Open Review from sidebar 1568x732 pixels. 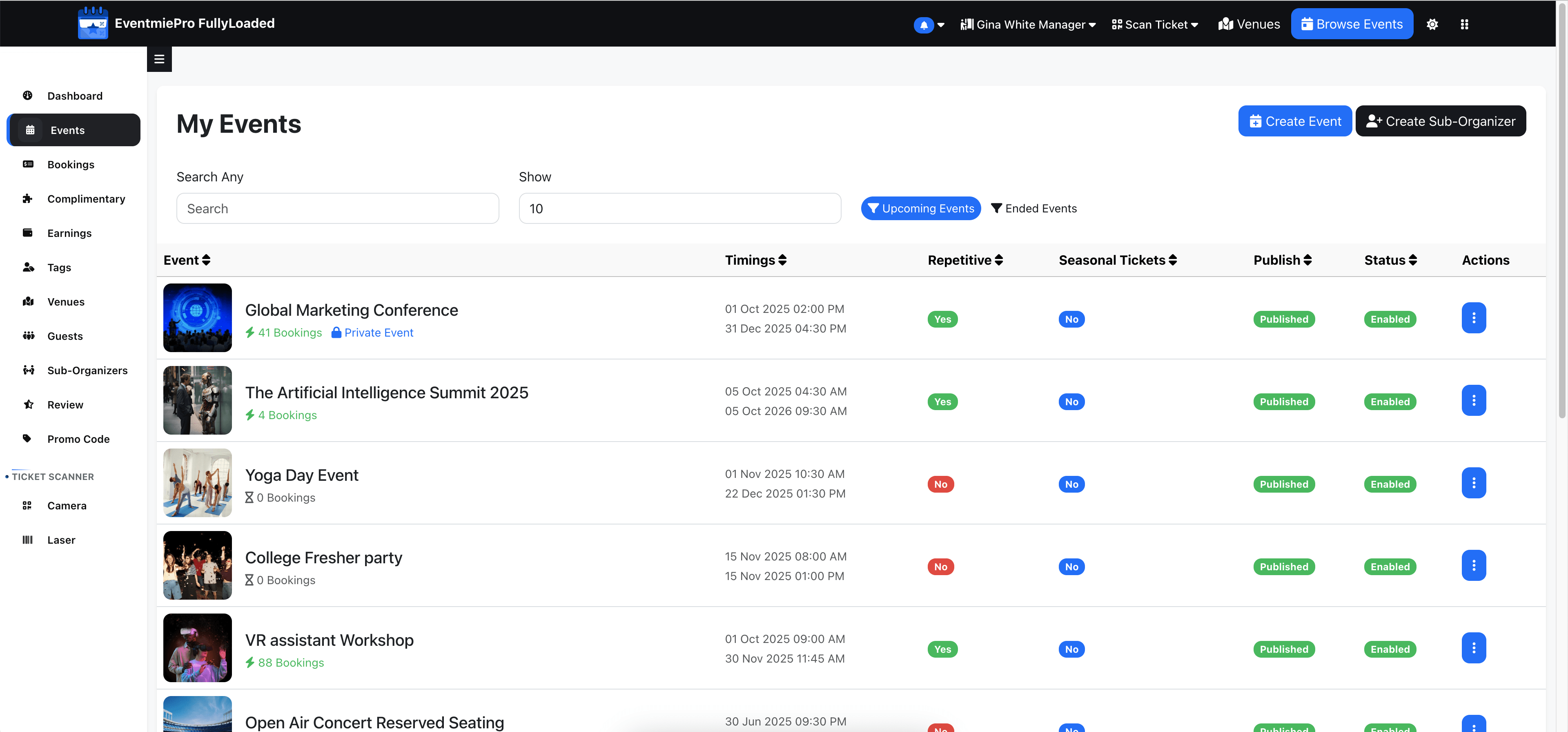tap(65, 405)
